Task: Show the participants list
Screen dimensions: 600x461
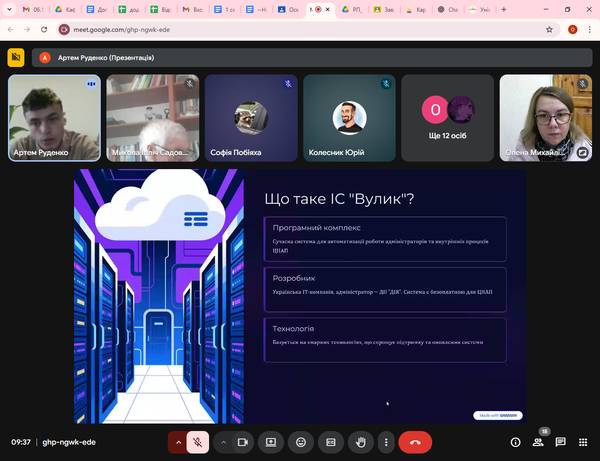Action: point(538,441)
